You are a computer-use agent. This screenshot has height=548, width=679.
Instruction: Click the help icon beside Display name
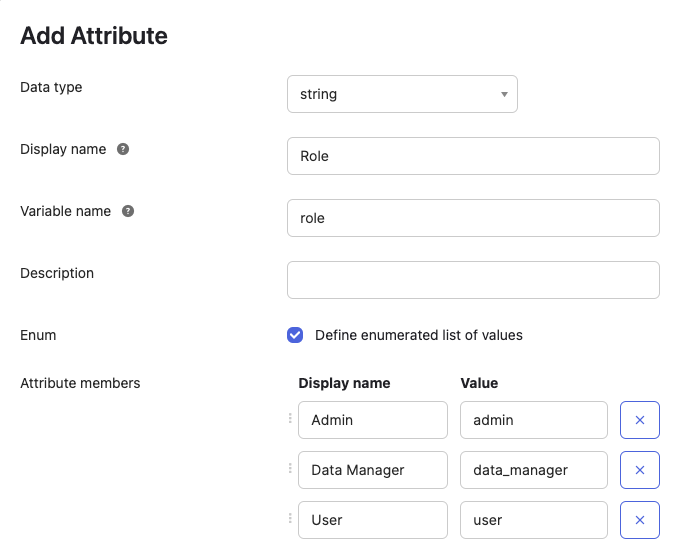(123, 149)
